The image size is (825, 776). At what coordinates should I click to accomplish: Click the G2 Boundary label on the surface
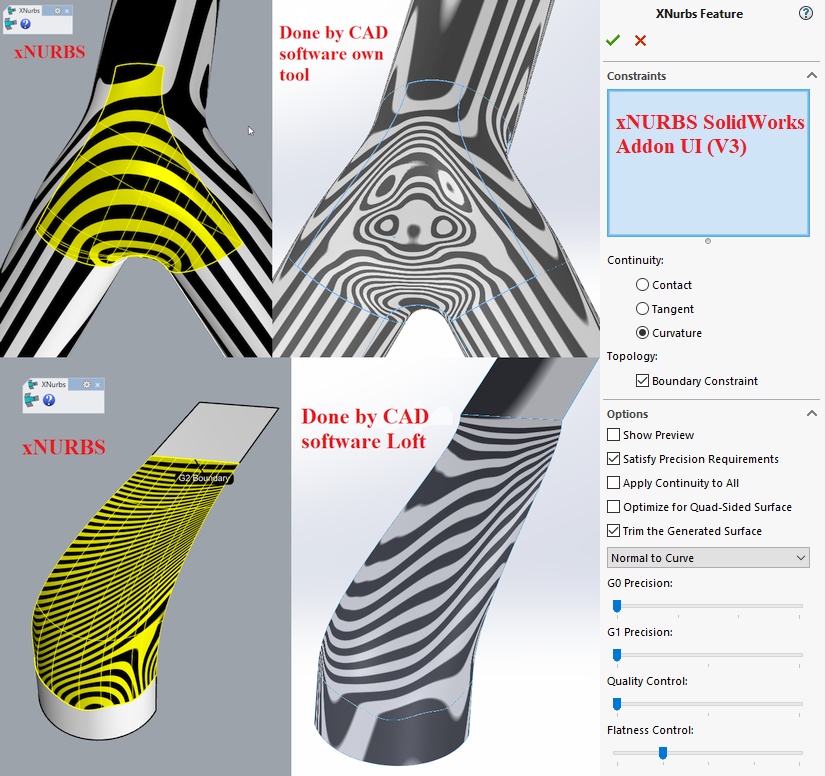point(204,478)
